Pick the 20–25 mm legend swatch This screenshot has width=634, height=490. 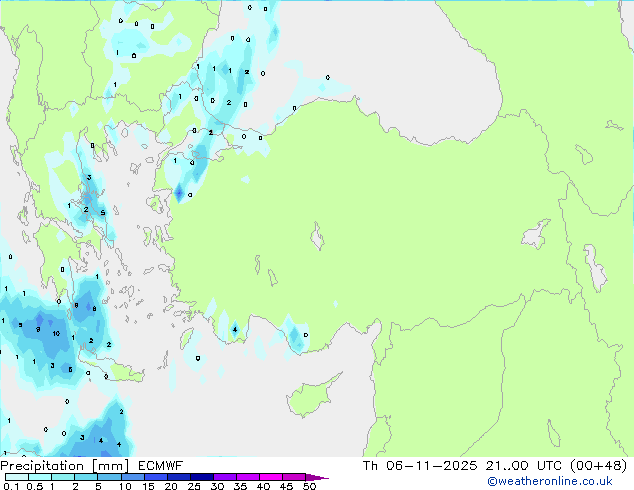click(179, 477)
